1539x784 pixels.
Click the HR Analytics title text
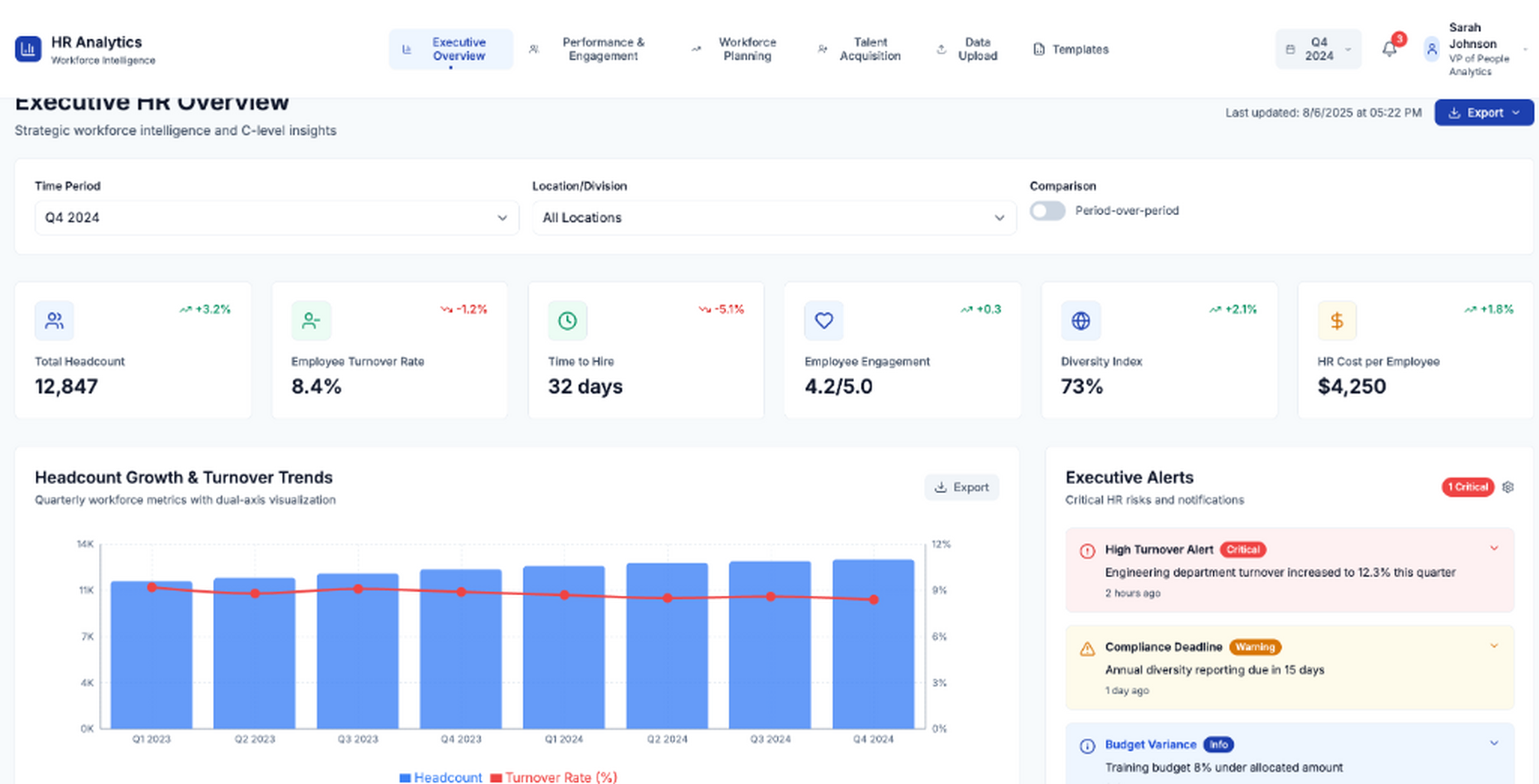tap(97, 42)
